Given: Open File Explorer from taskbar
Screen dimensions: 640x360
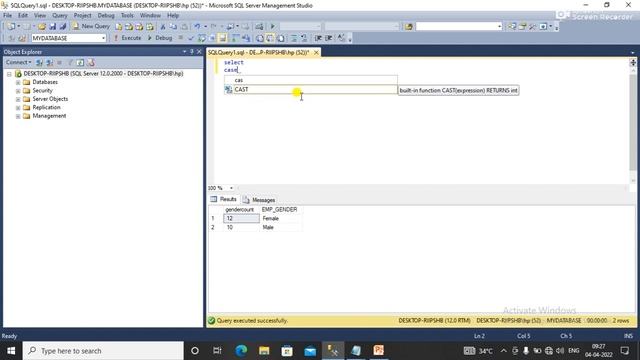Looking at the screenshot, I should tap(264, 351).
